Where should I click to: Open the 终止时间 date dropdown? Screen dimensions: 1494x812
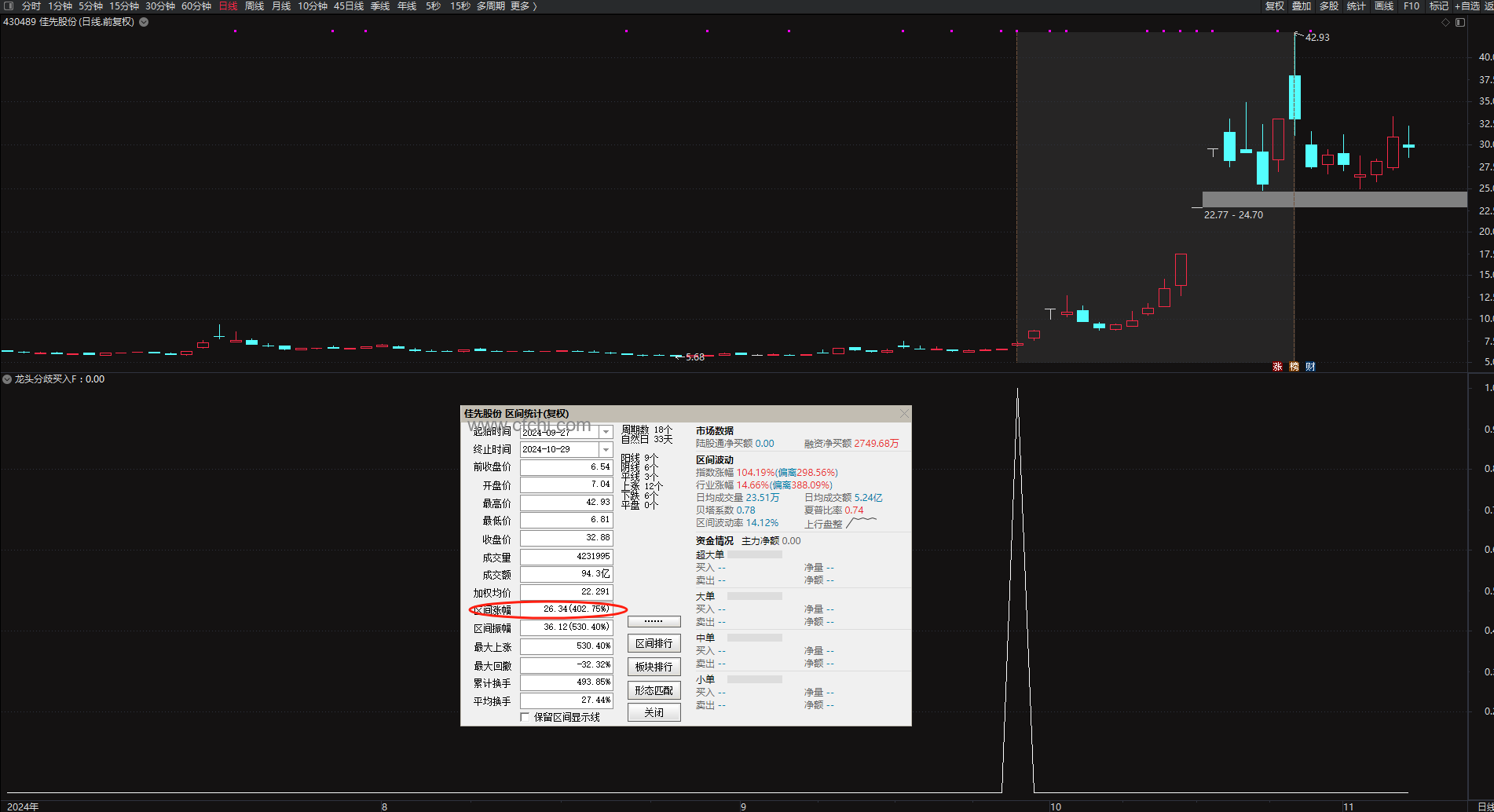(x=606, y=449)
